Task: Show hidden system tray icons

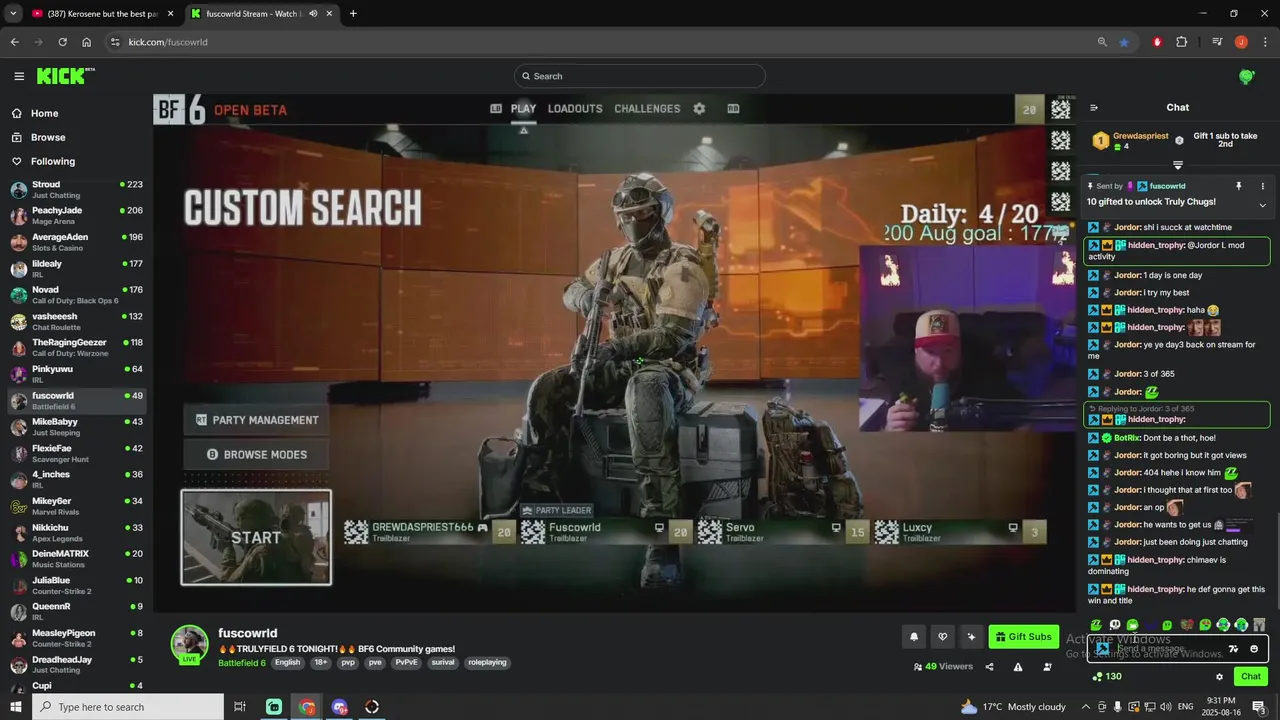Action: point(1086,707)
